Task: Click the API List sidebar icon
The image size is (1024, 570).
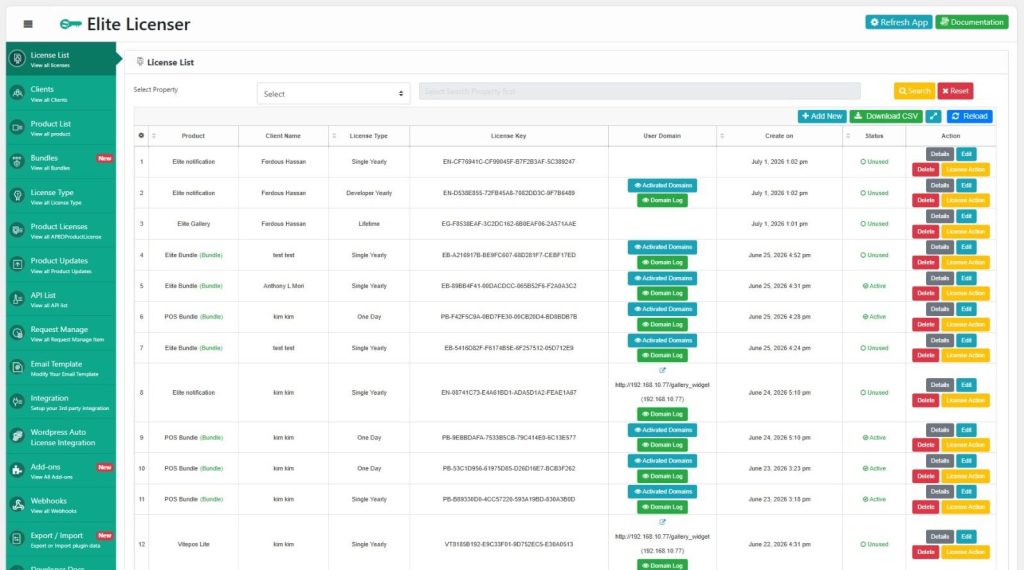Action: [17, 299]
